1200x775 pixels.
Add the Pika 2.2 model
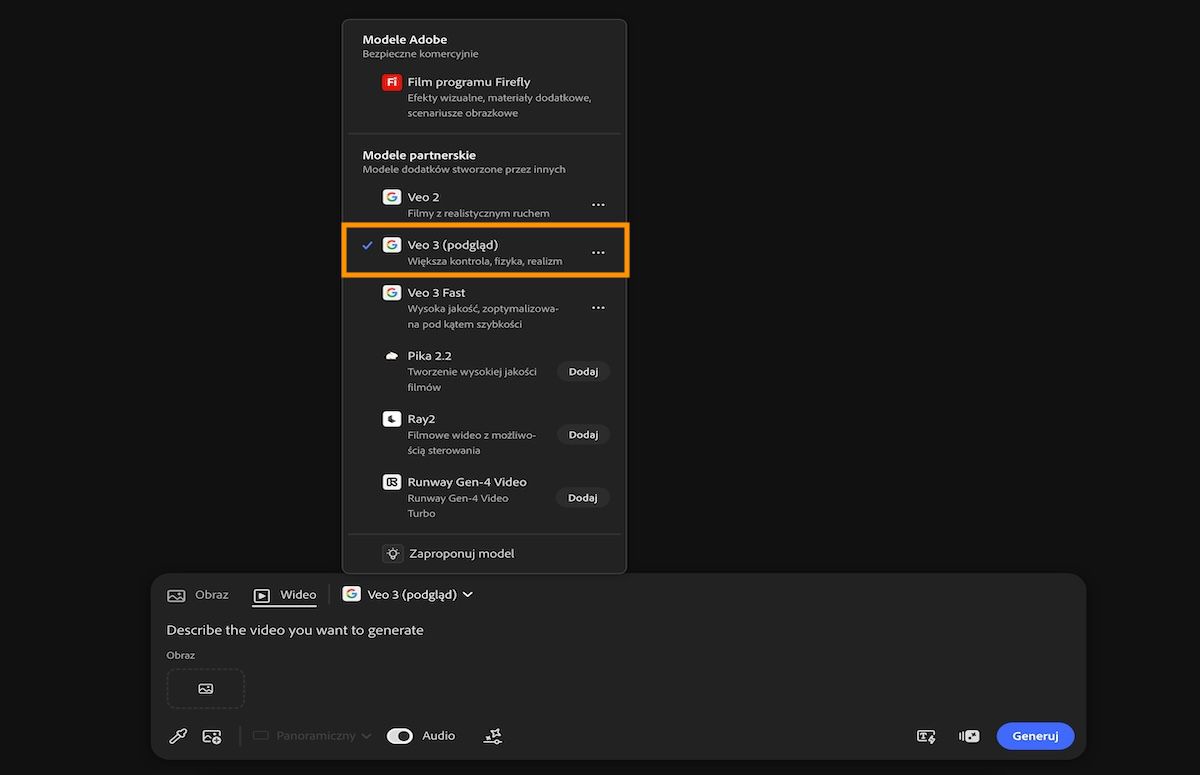point(583,371)
